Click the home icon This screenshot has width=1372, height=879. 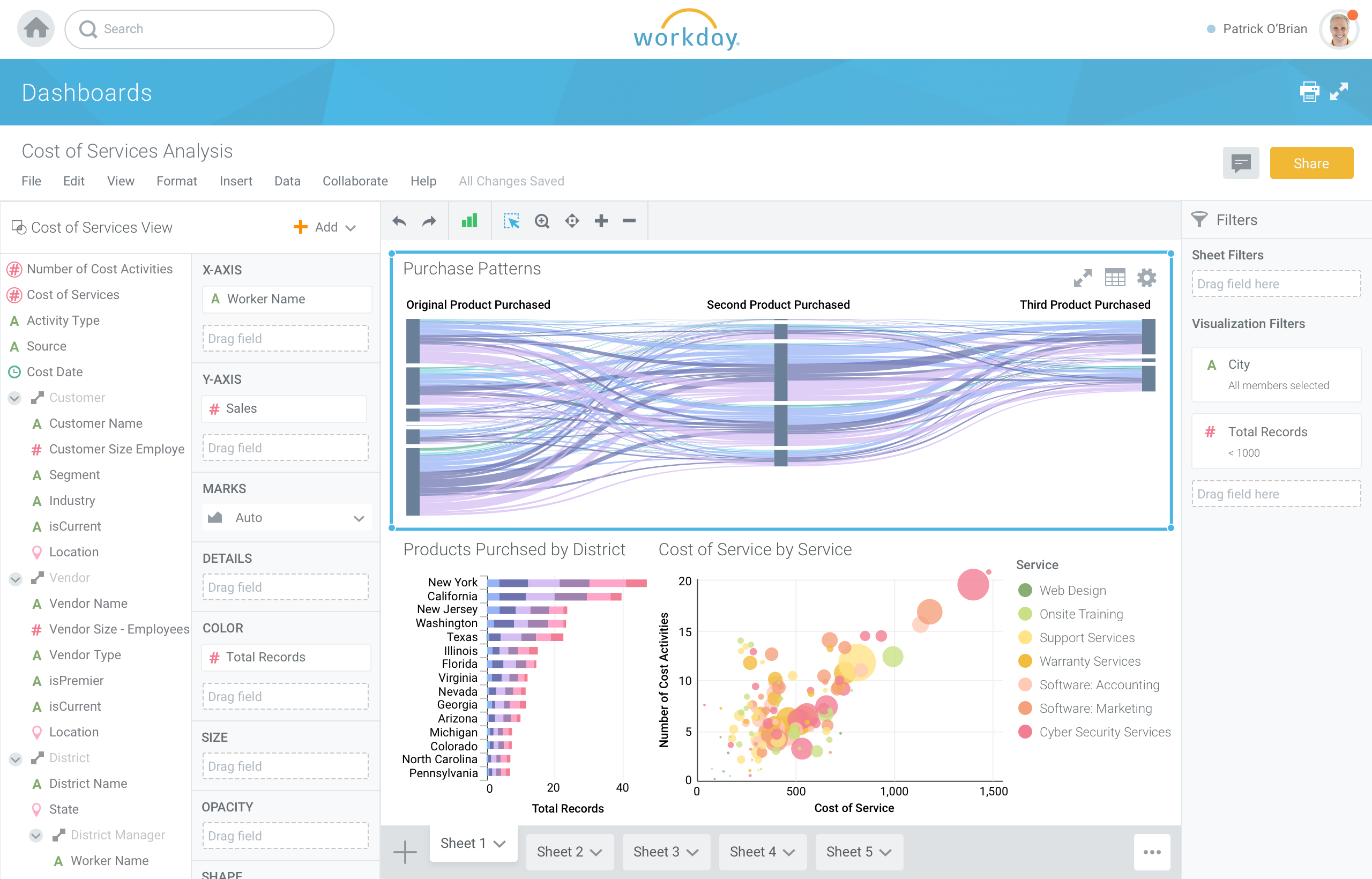pyautogui.click(x=36, y=28)
